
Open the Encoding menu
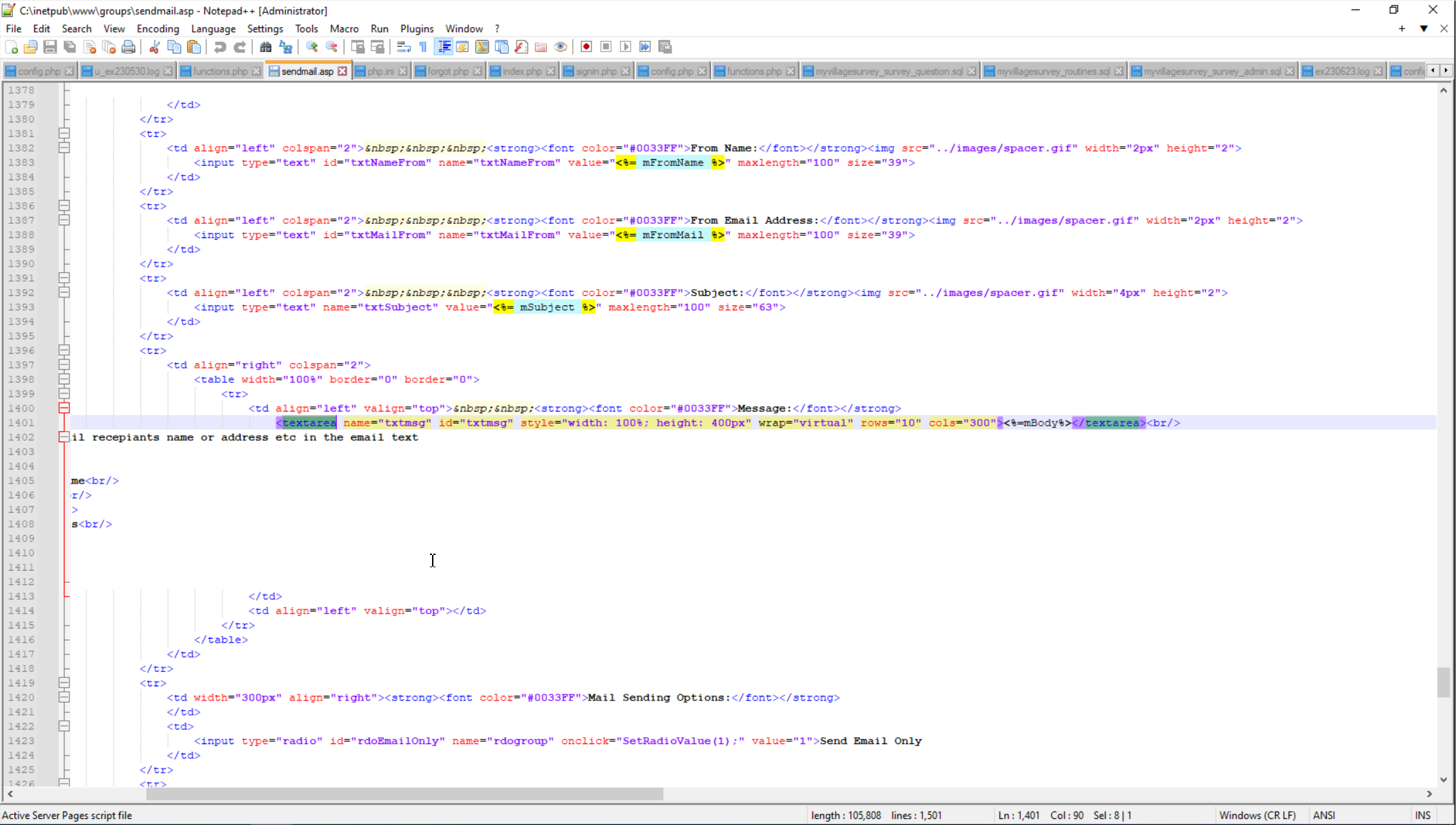pyautogui.click(x=157, y=29)
